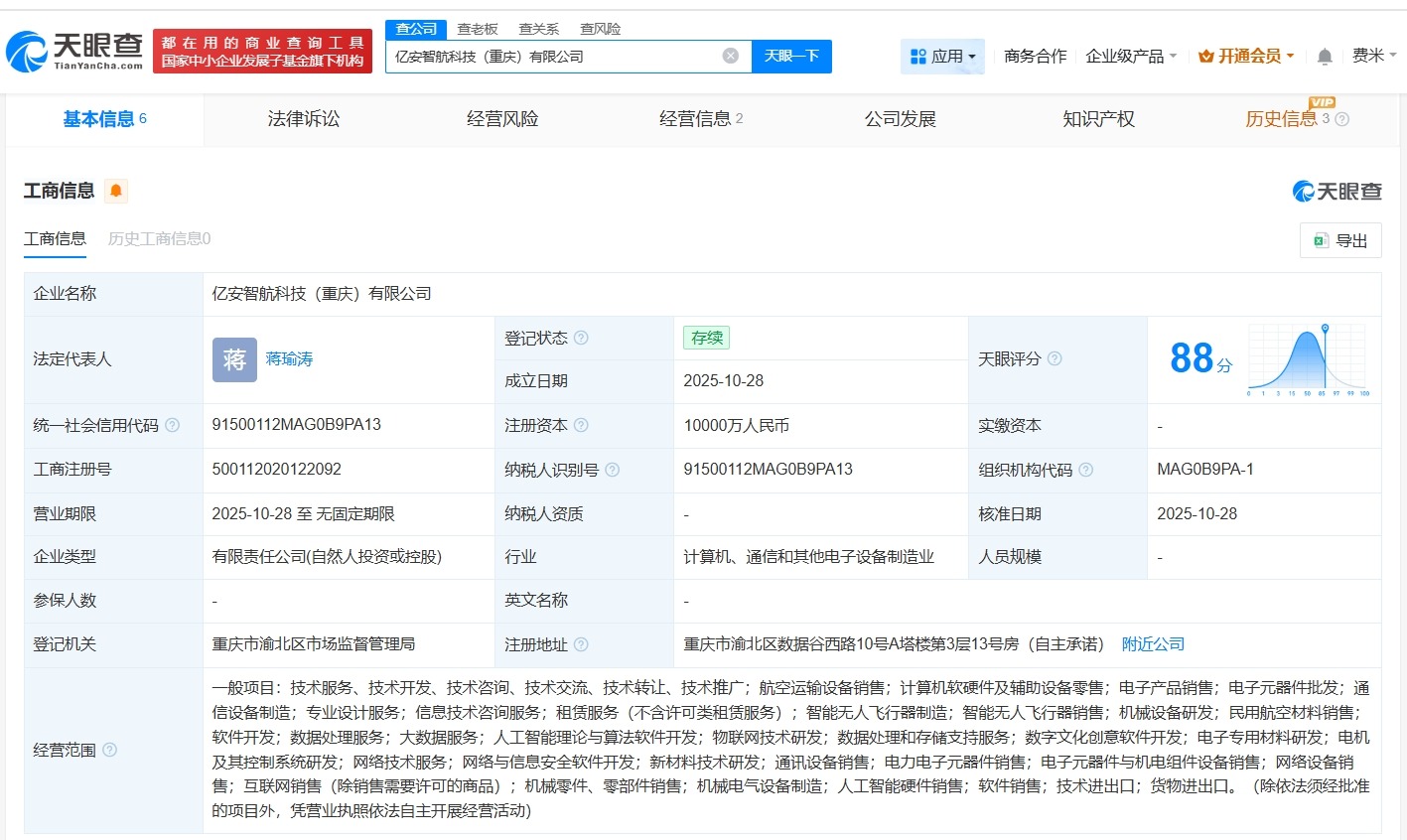Viewport: 1407px width, 840px height.
Task: Open the 费米 account dropdown
Action: pyautogui.click(x=1374, y=56)
